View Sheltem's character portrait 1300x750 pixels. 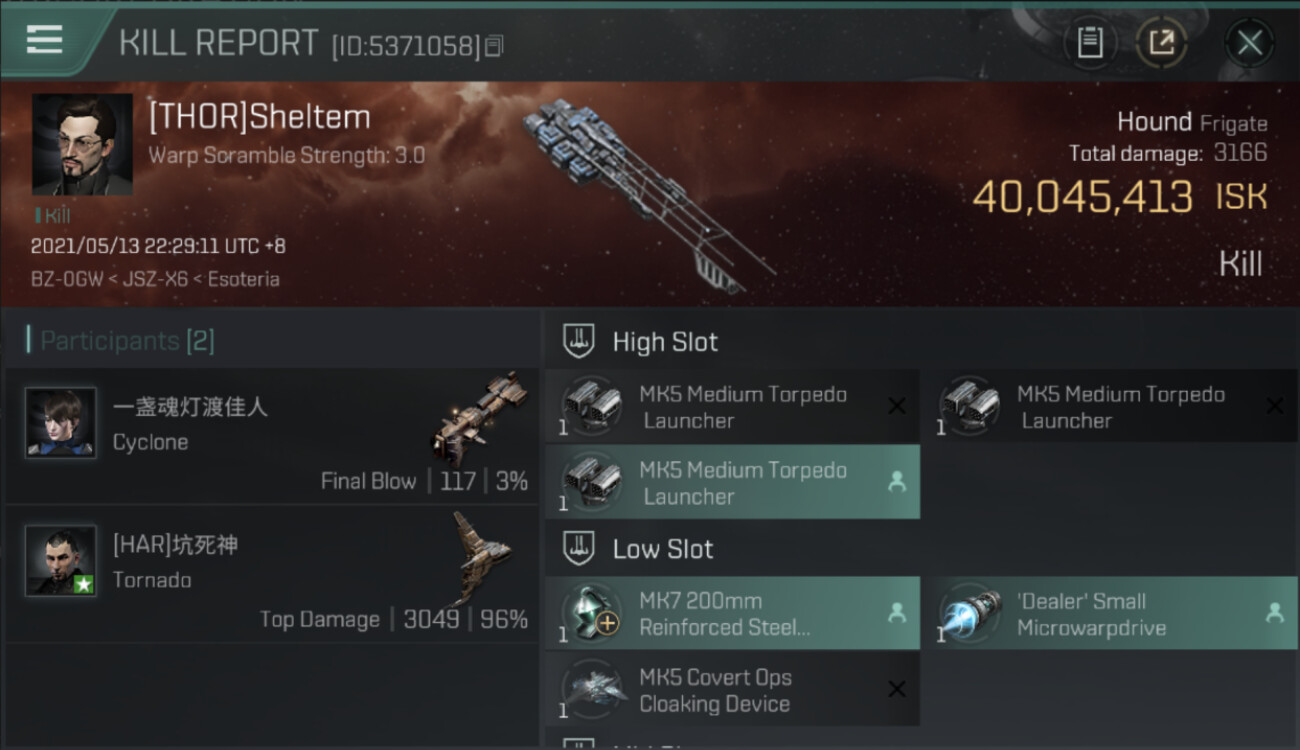click(82, 144)
